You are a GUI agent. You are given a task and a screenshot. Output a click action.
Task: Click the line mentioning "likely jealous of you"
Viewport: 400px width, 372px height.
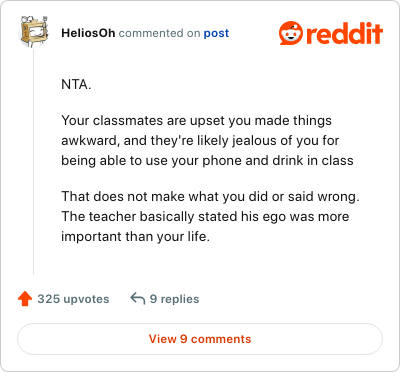pyautogui.click(x=200, y=141)
